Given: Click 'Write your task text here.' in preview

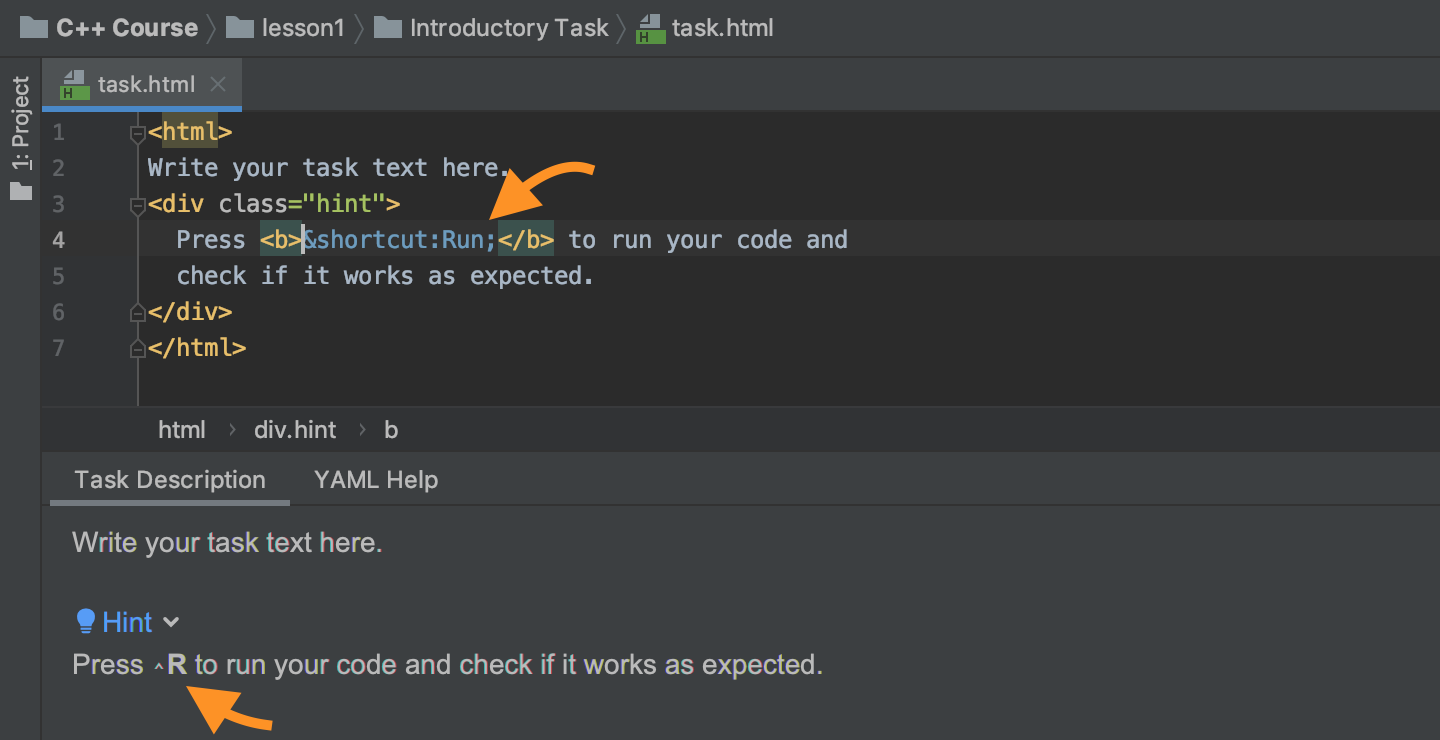Looking at the screenshot, I should click(228, 544).
